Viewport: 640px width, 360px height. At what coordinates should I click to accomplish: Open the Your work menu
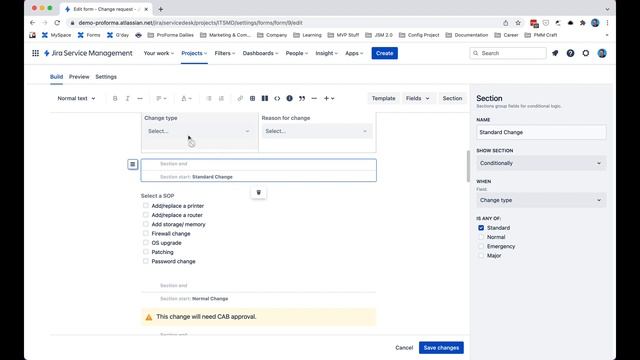(158, 53)
